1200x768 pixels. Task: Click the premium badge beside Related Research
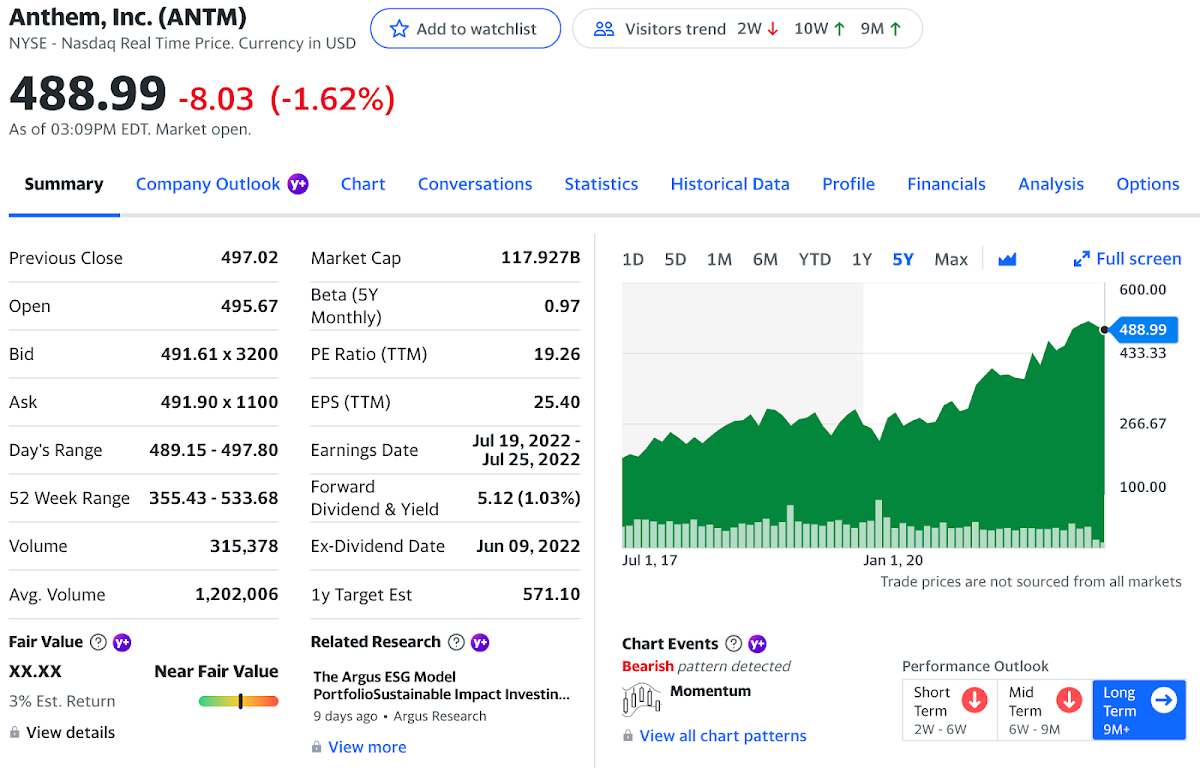(480, 642)
